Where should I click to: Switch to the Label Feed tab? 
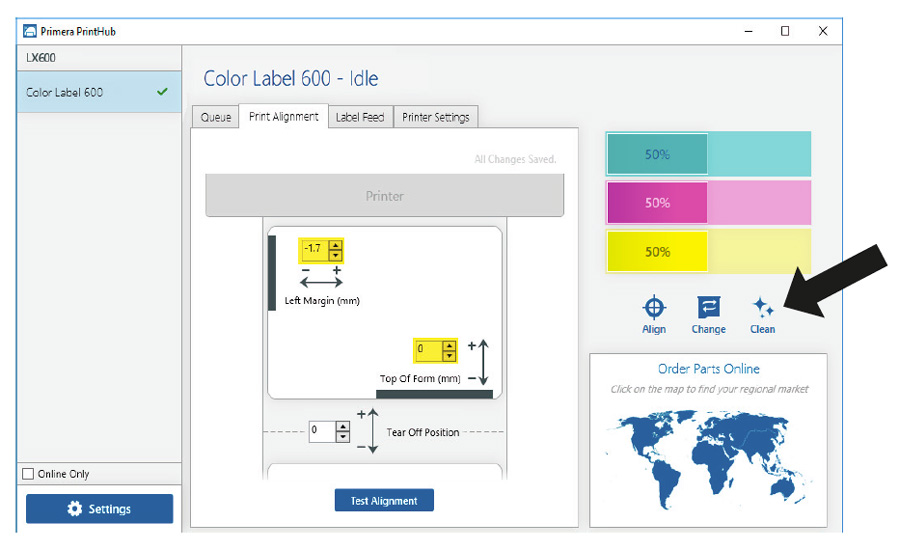pos(360,117)
